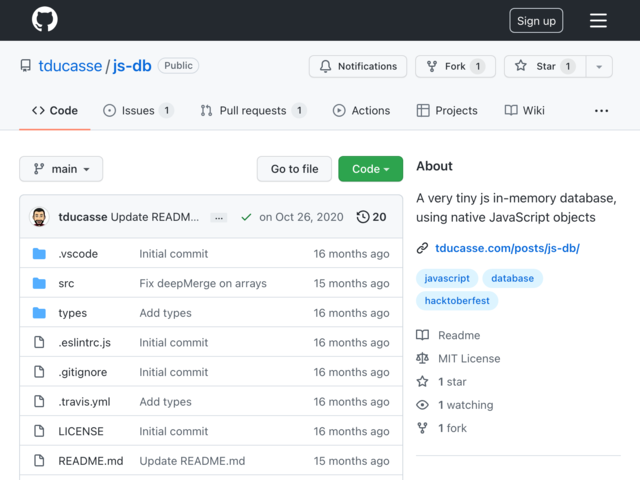640x480 pixels.
Task: Click the types folder icon
Action: (39, 313)
